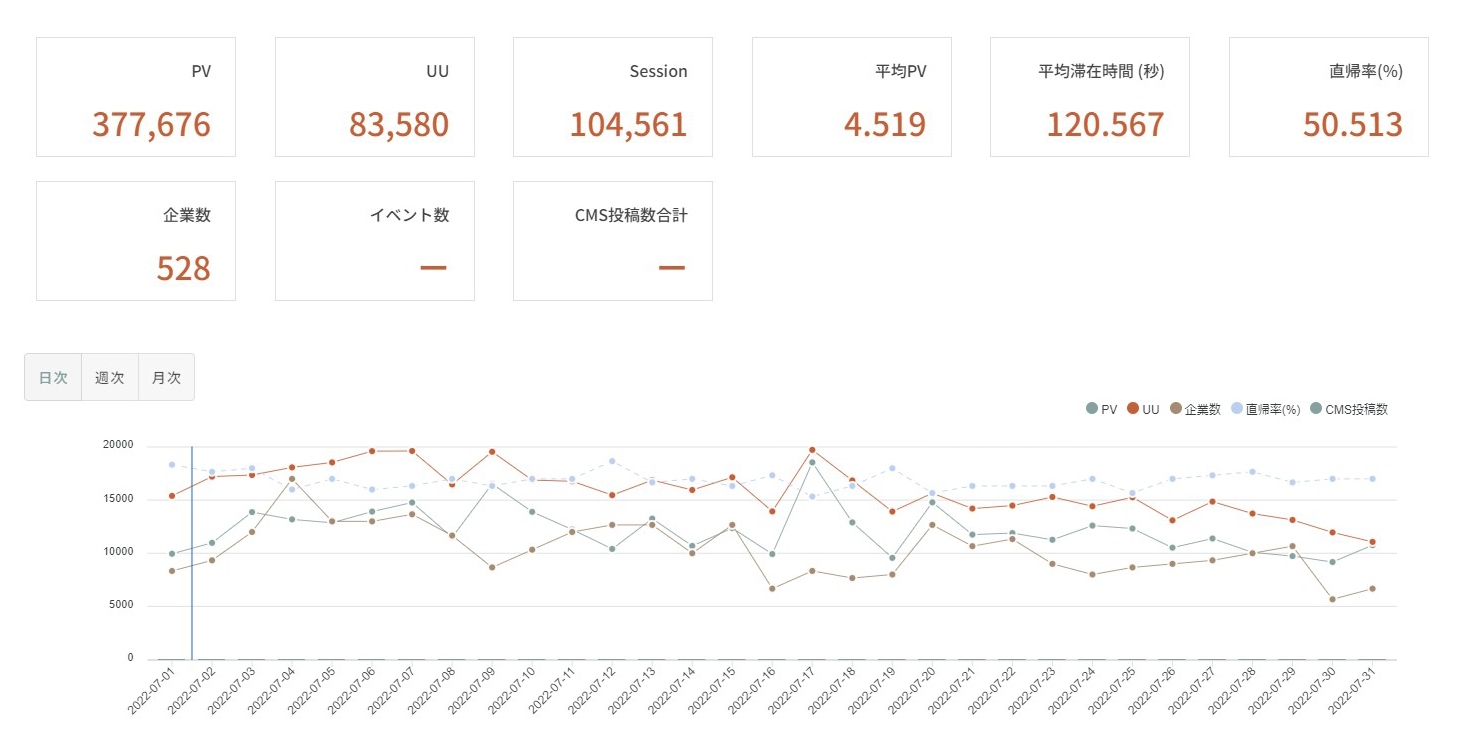Toggle the CMS投稿数 series in chart legend
Image resolution: width=1471 pixels, height=750 pixels.
(x=1349, y=409)
